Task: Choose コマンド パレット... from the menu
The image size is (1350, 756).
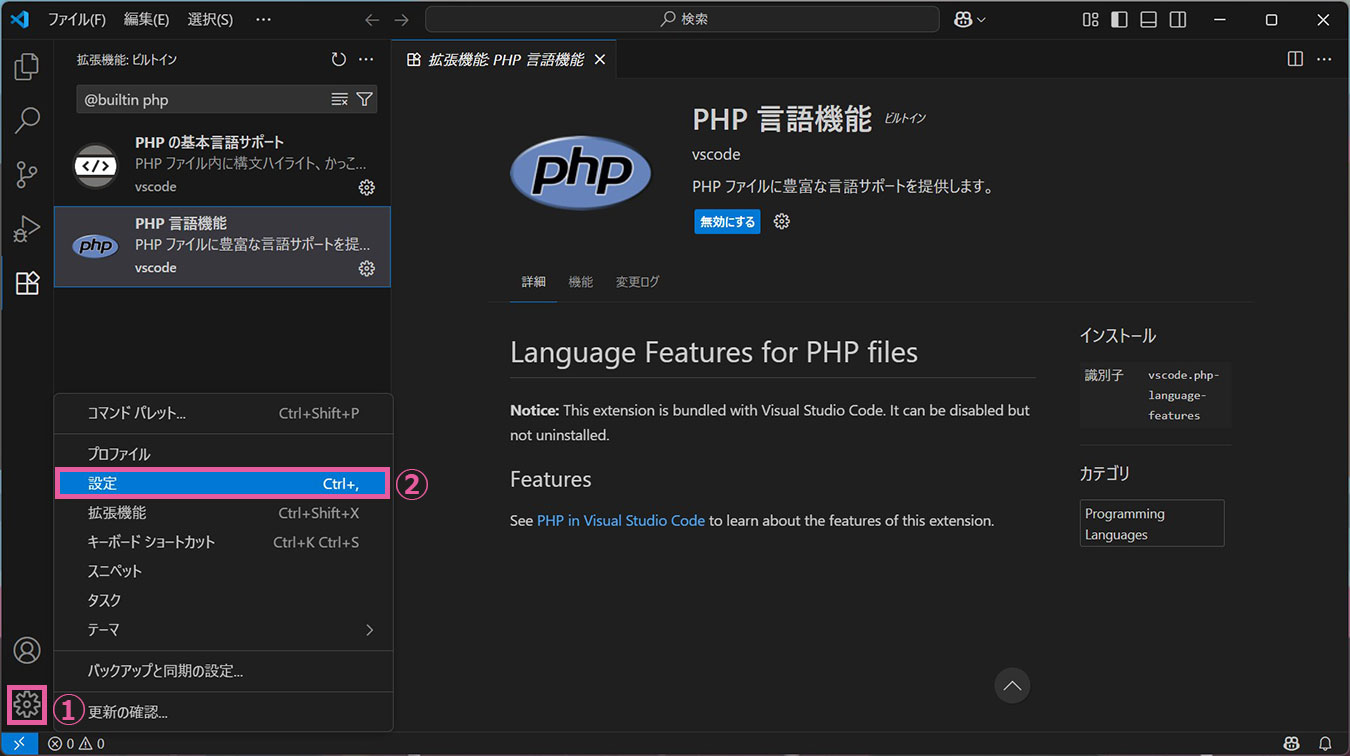Action: pos(222,413)
